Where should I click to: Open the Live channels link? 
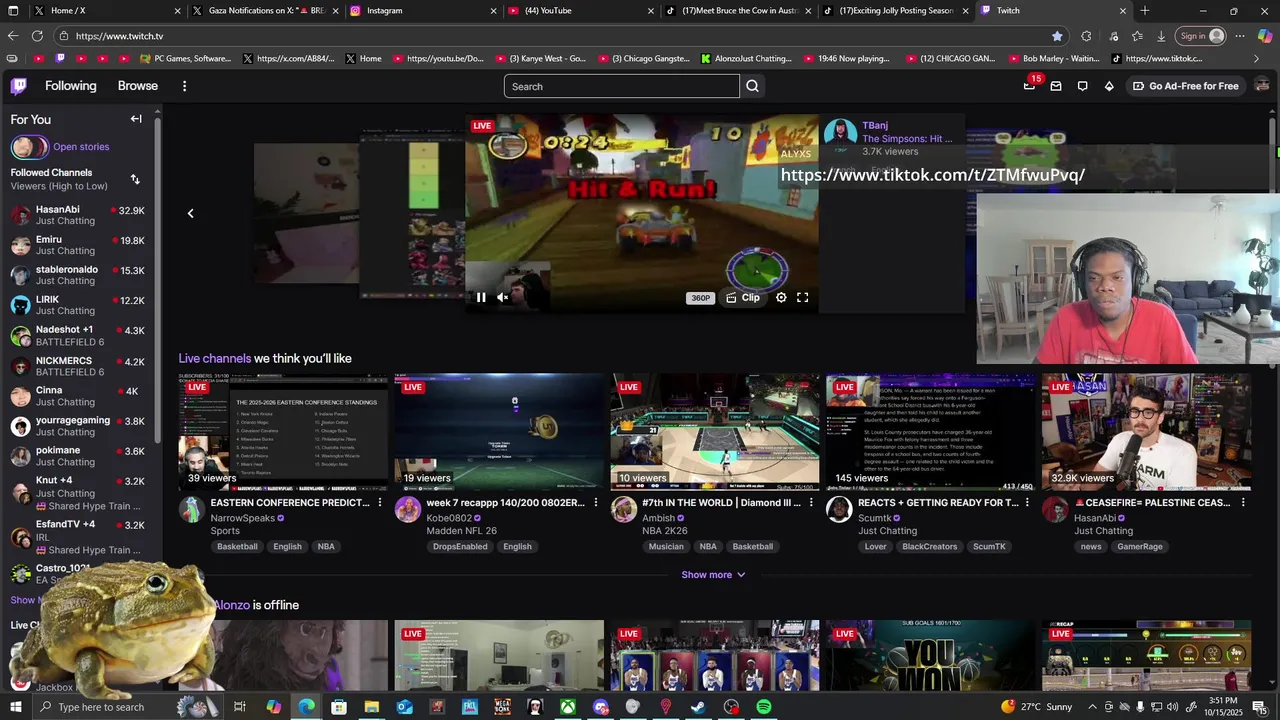point(215,358)
